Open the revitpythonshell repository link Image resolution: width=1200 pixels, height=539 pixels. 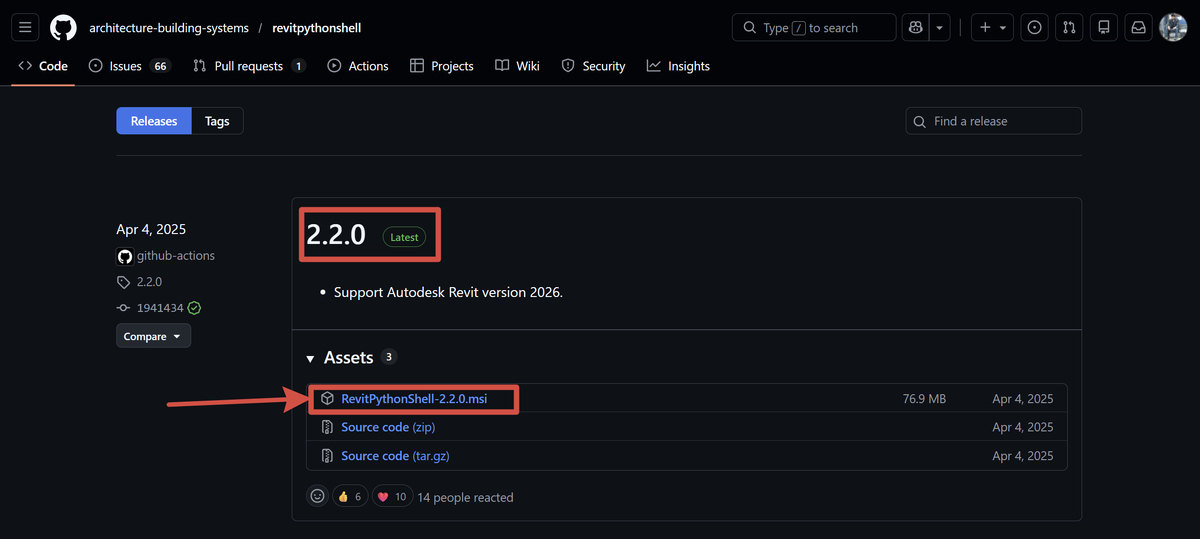(317, 28)
